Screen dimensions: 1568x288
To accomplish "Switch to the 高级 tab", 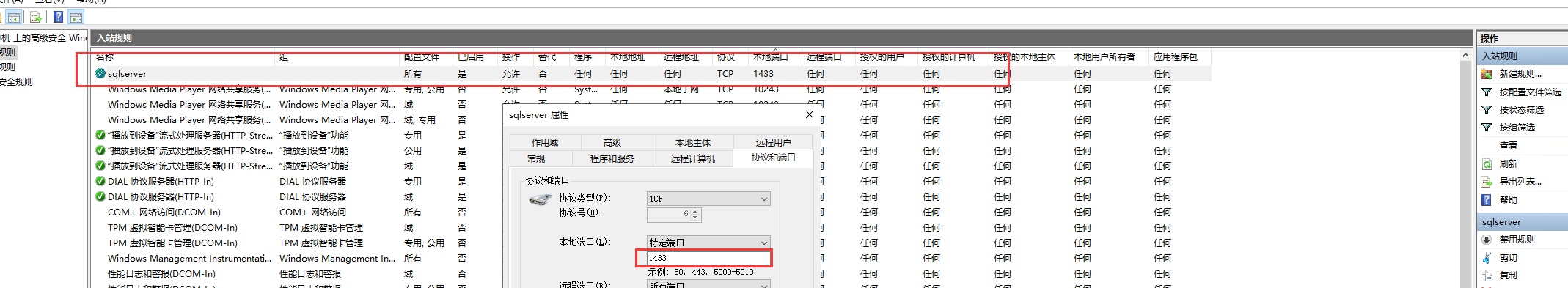I will coord(612,143).
